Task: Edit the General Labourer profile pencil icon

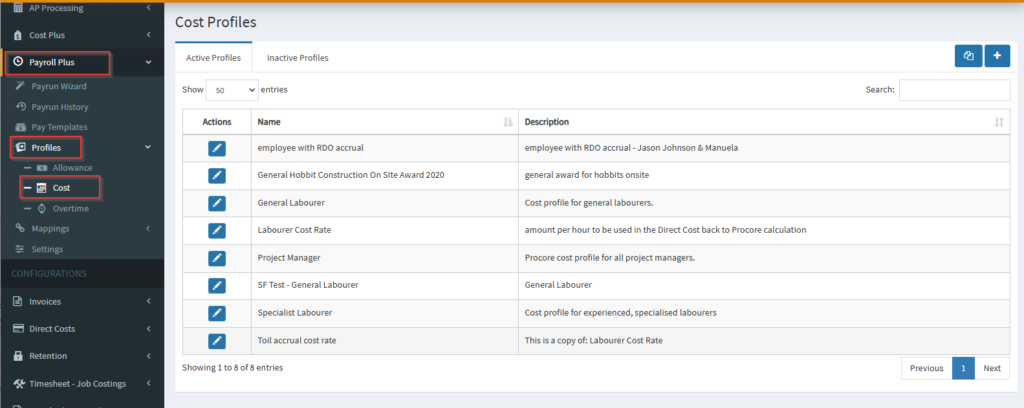Action: click(217, 203)
